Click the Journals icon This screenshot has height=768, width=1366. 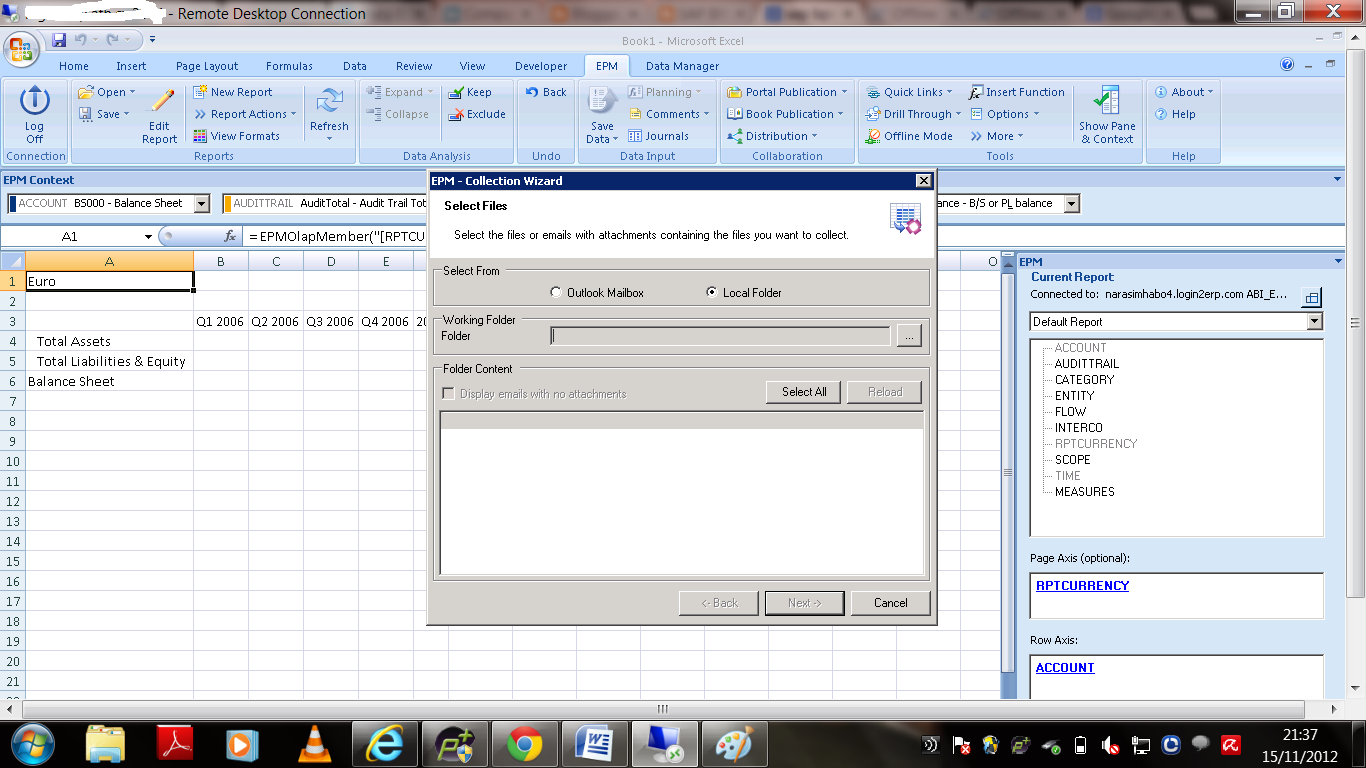pyautogui.click(x=662, y=135)
